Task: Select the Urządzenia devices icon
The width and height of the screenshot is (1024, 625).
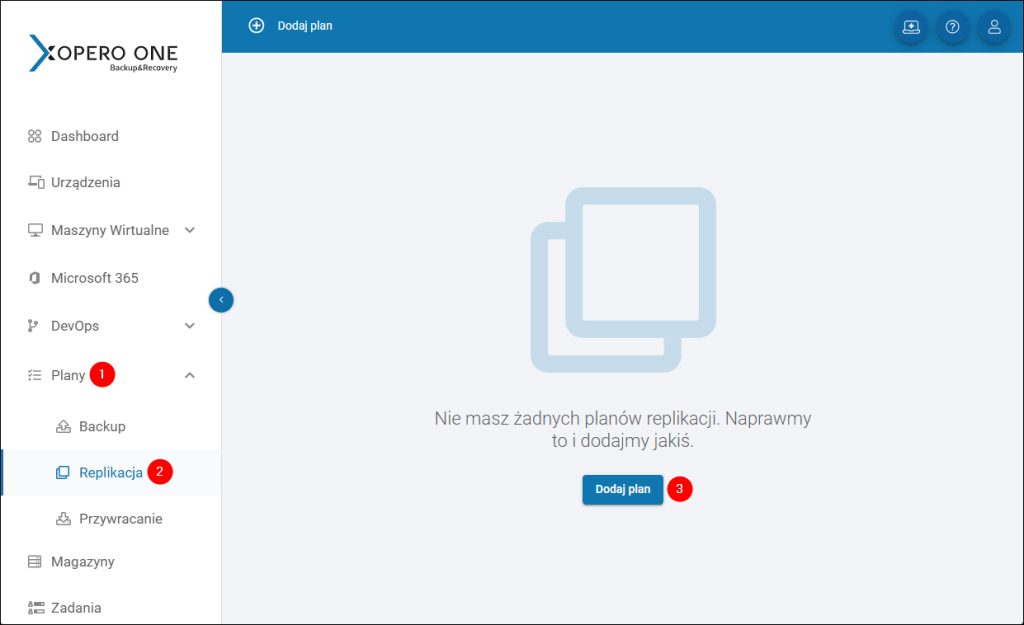Action: [x=35, y=182]
